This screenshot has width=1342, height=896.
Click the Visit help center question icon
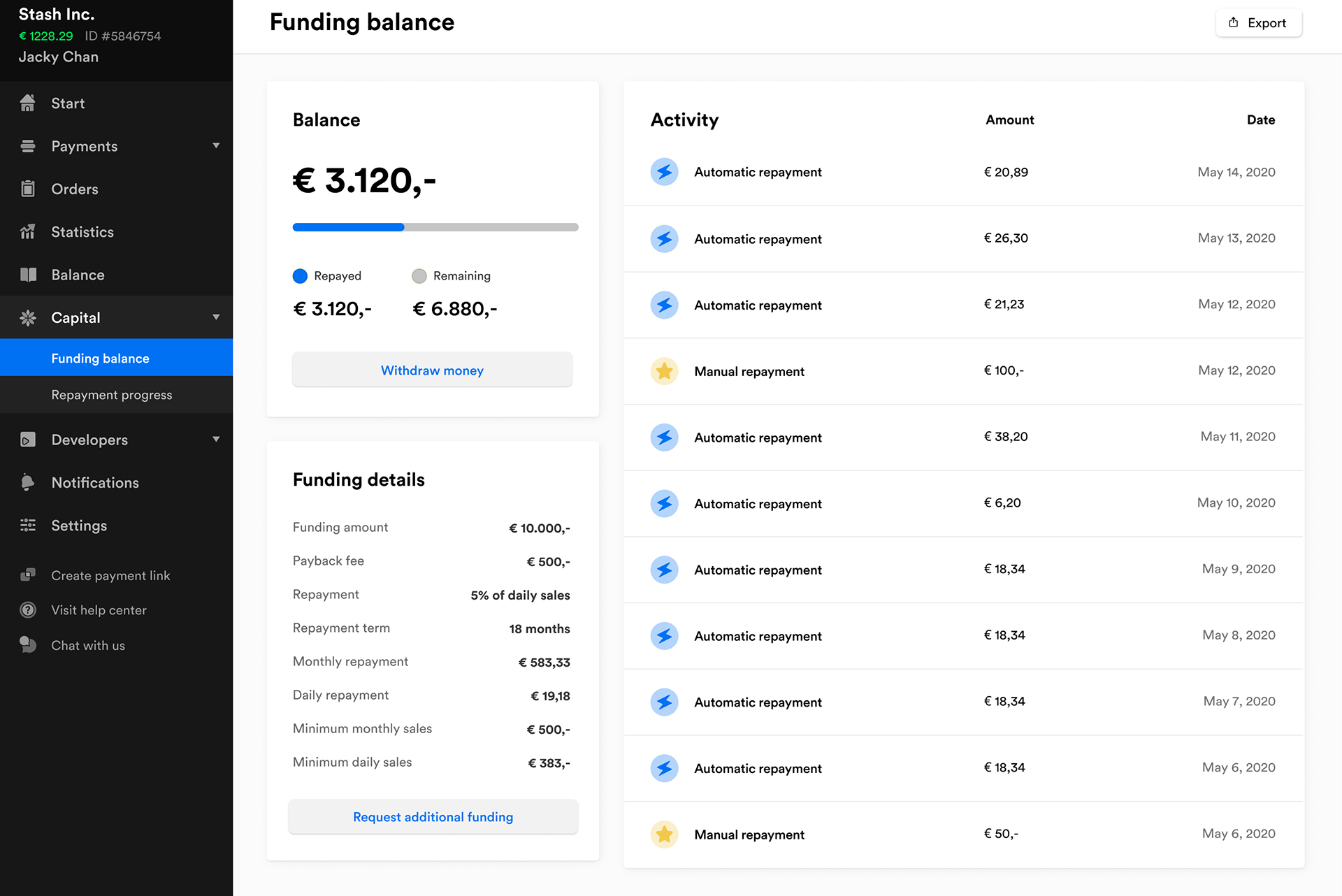[28, 610]
